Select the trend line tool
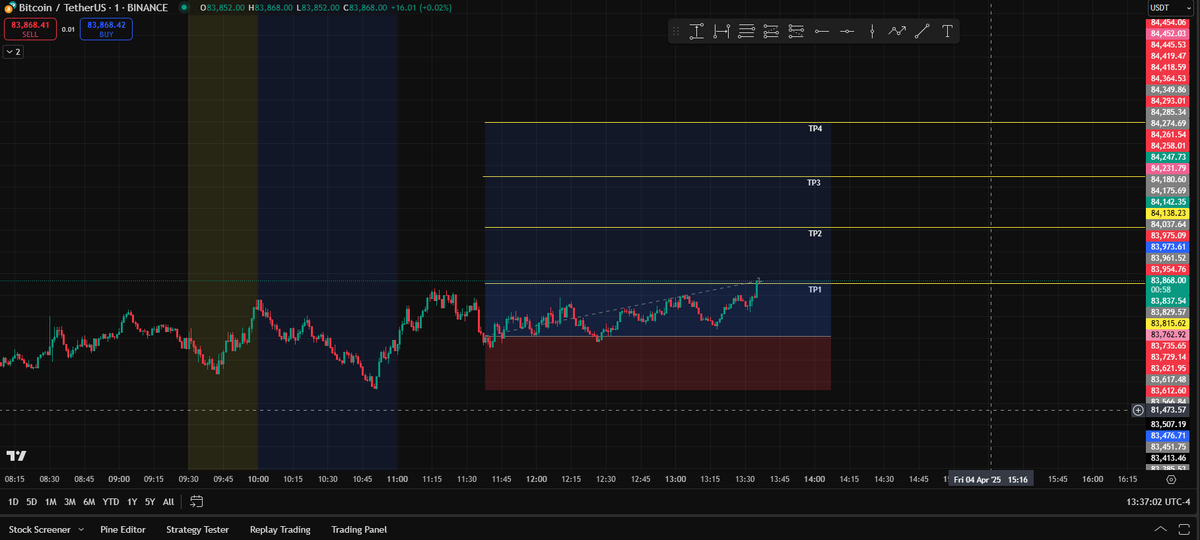 point(922,32)
